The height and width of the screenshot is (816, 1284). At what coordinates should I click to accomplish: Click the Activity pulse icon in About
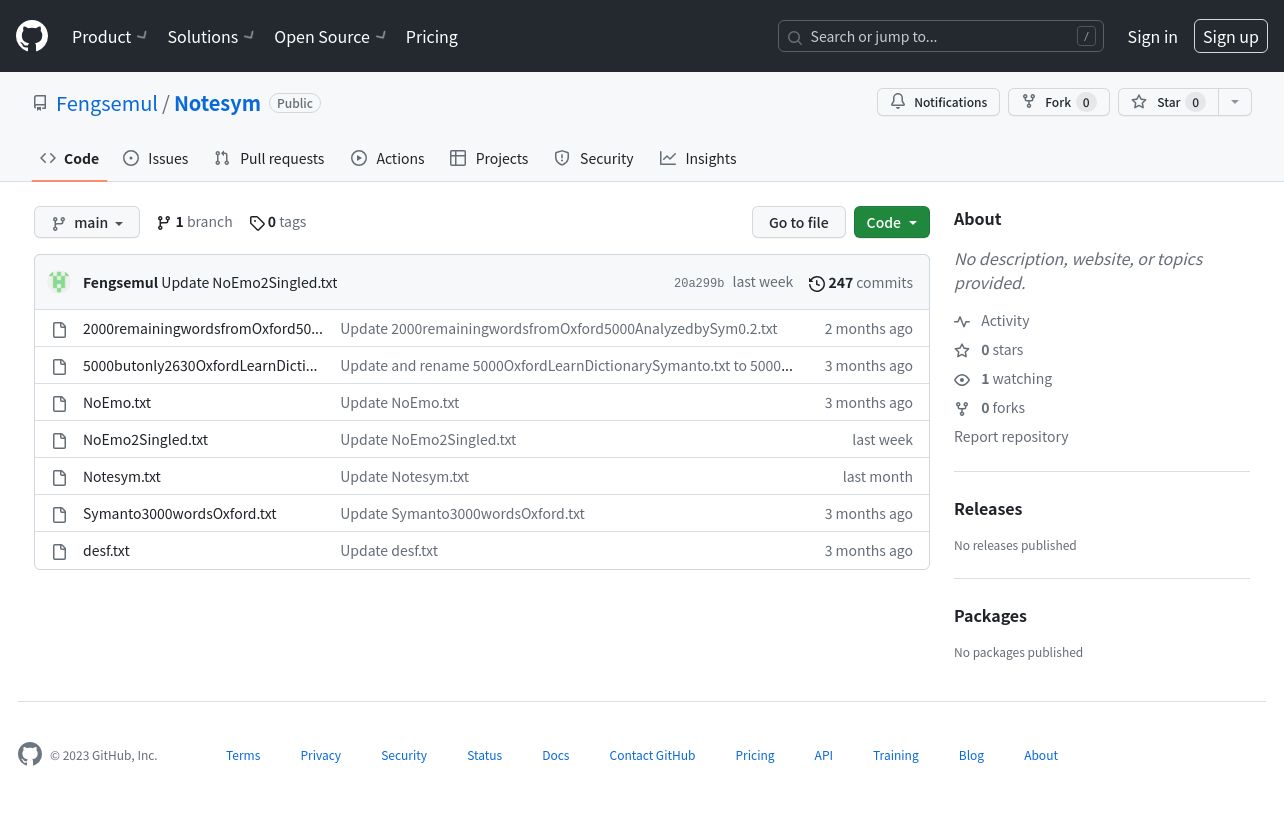[x=962, y=321]
